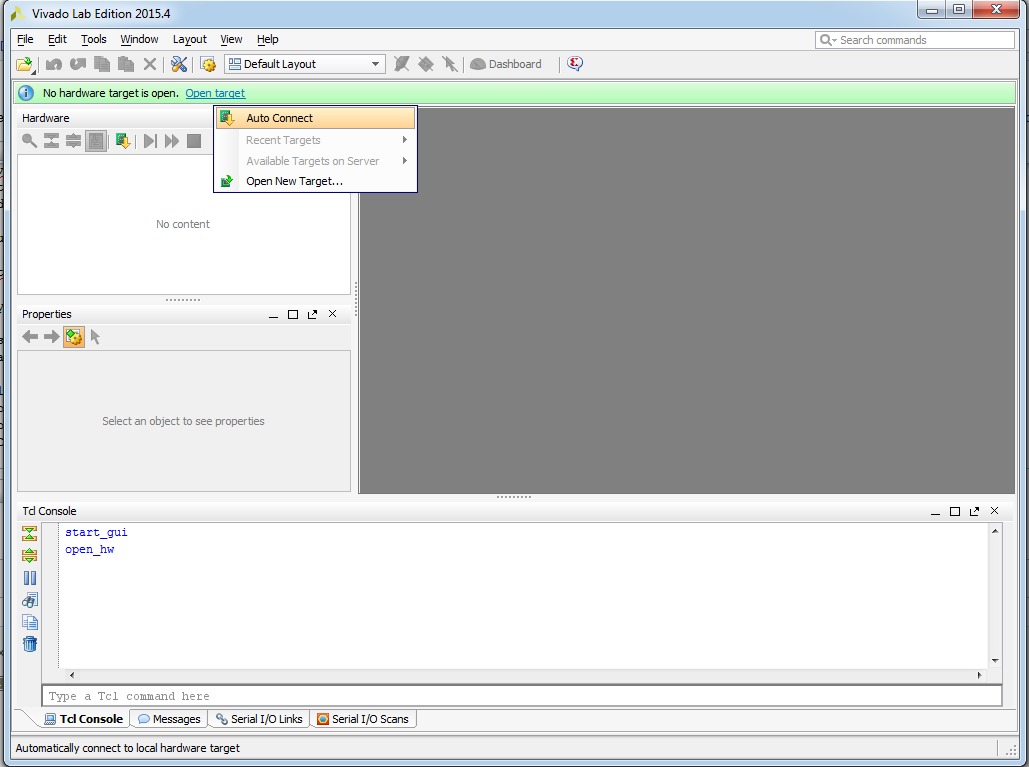Image resolution: width=1029 pixels, height=767 pixels.
Task: Click the Open Project folder icon
Action: click(x=24, y=64)
